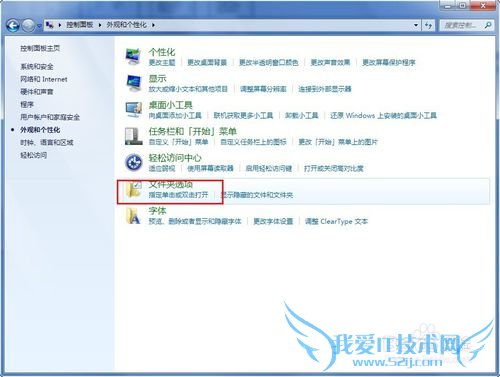
Task: Click the 更改声音效果 link
Action: 330,63
